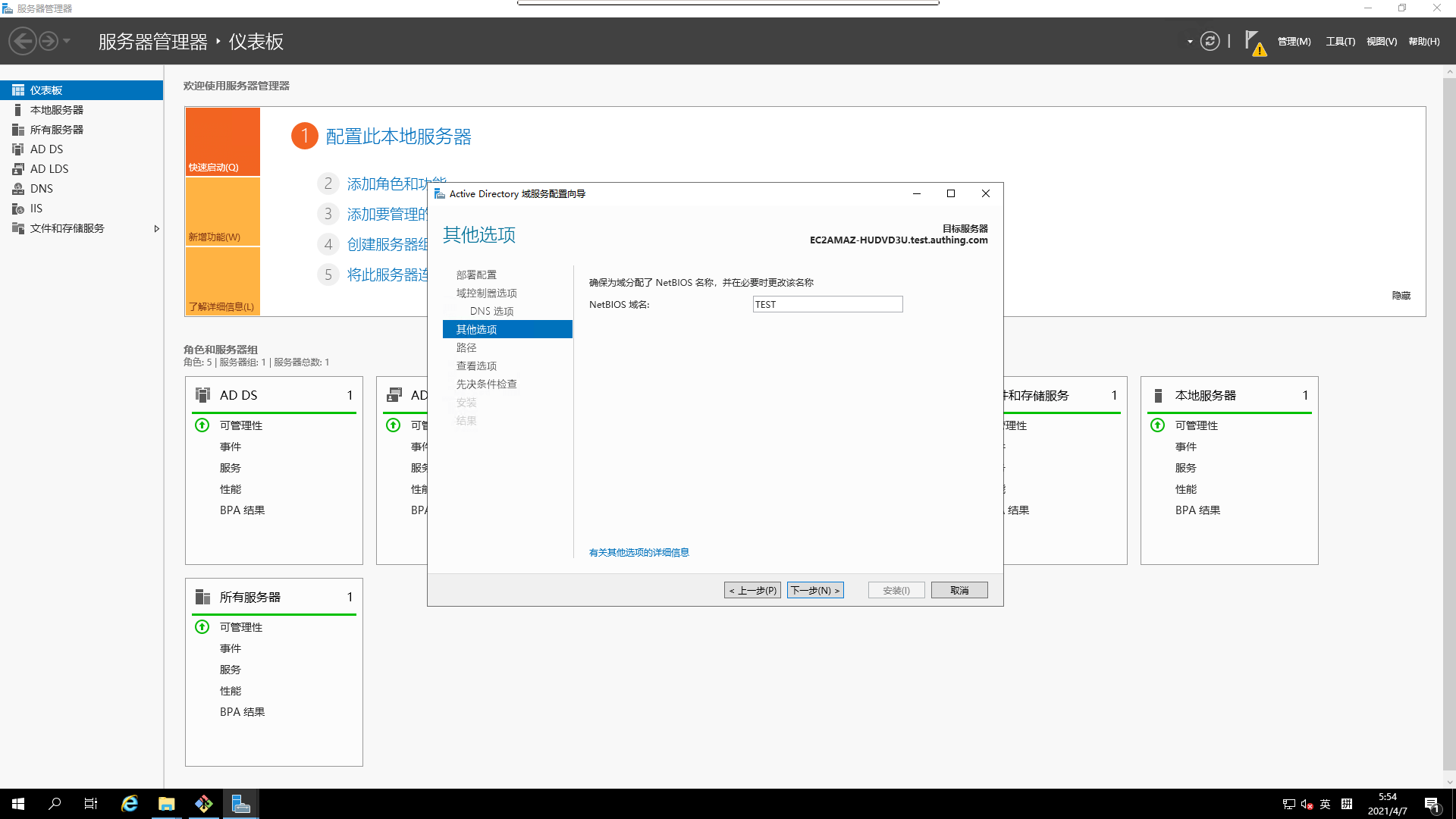Click the refresh icon in header

click(1210, 41)
